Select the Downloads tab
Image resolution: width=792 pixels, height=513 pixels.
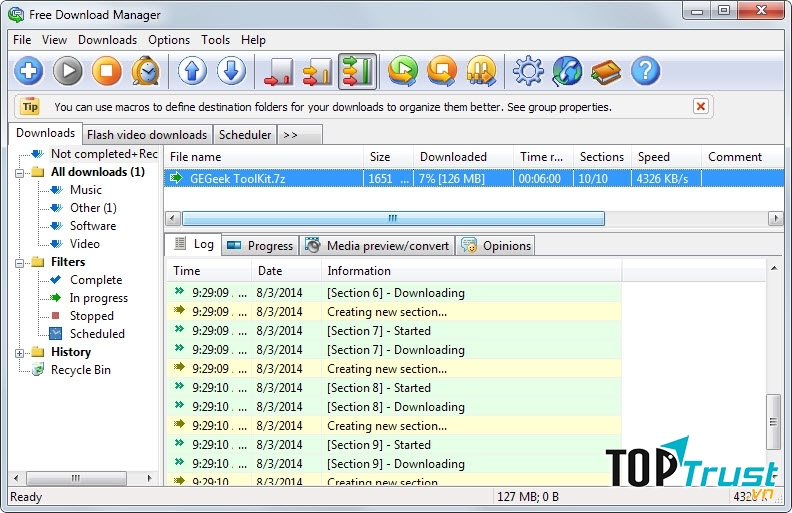coord(45,133)
